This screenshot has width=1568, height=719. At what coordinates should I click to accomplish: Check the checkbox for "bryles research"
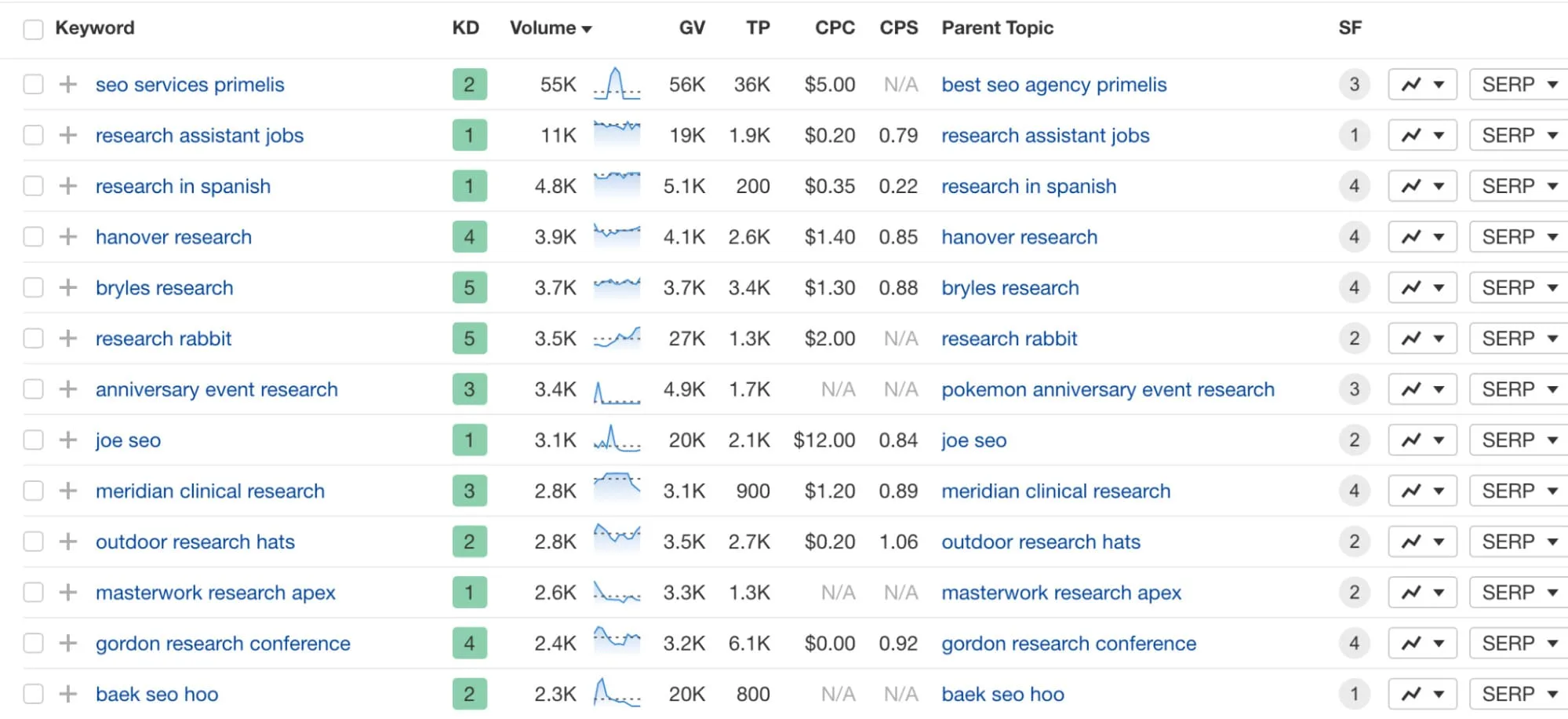pyautogui.click(x=33, y=287)
